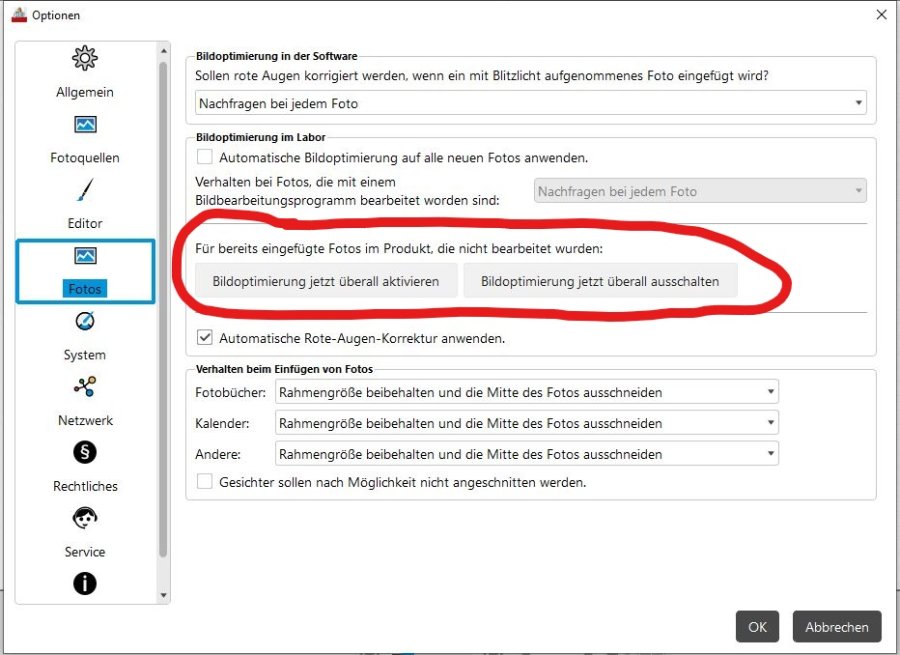Select the Fotoquellen picture icon
The width and height of the screenshot is (900, 655).
(85, 124)
